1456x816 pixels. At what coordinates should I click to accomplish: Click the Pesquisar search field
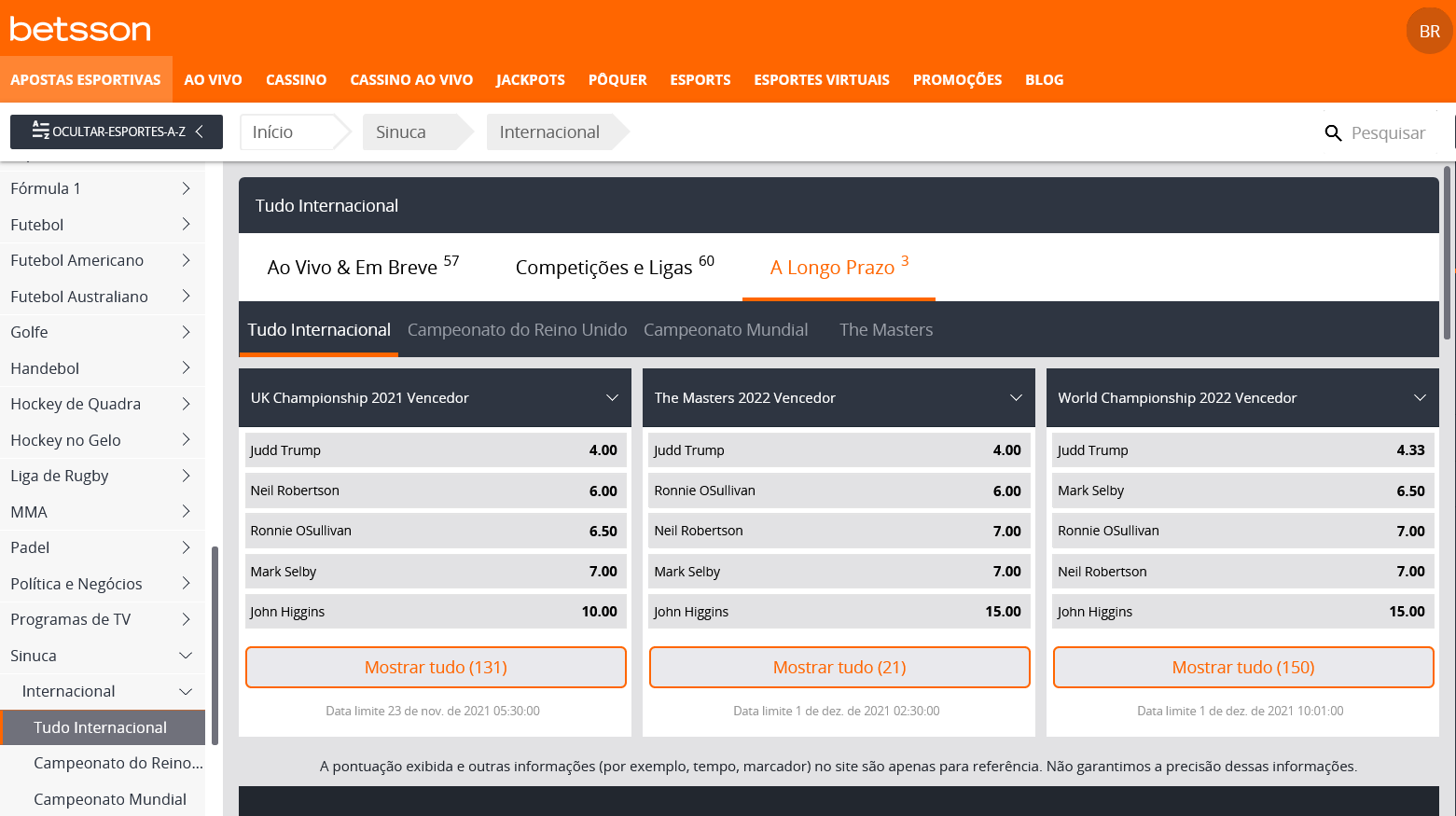1388,132
